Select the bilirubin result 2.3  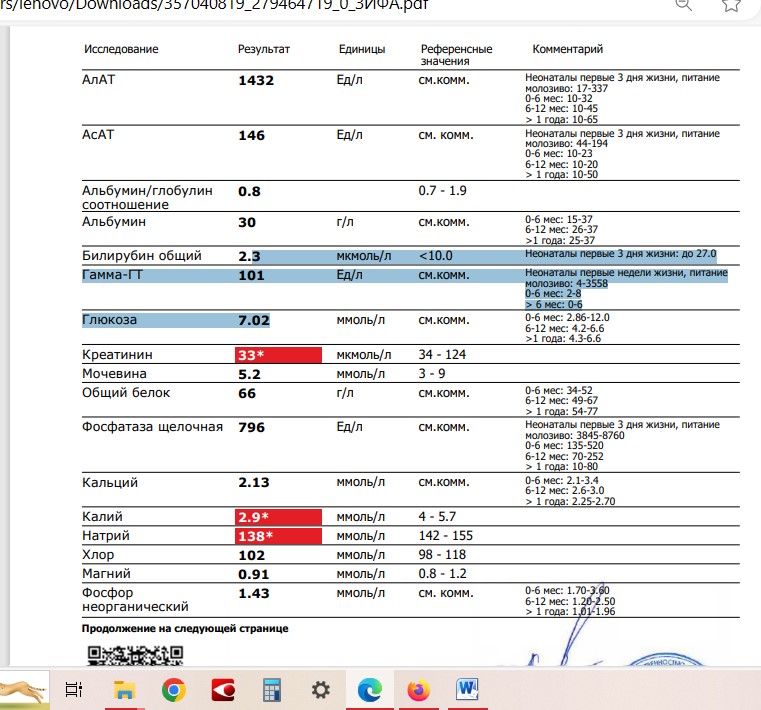pyautogui.click(x=249, y=256)
